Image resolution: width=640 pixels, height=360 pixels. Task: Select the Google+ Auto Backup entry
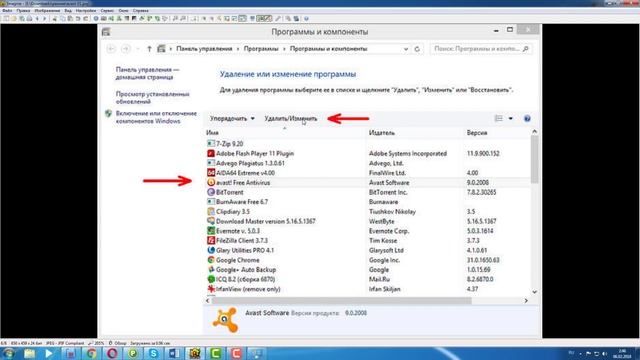(246, 269)
